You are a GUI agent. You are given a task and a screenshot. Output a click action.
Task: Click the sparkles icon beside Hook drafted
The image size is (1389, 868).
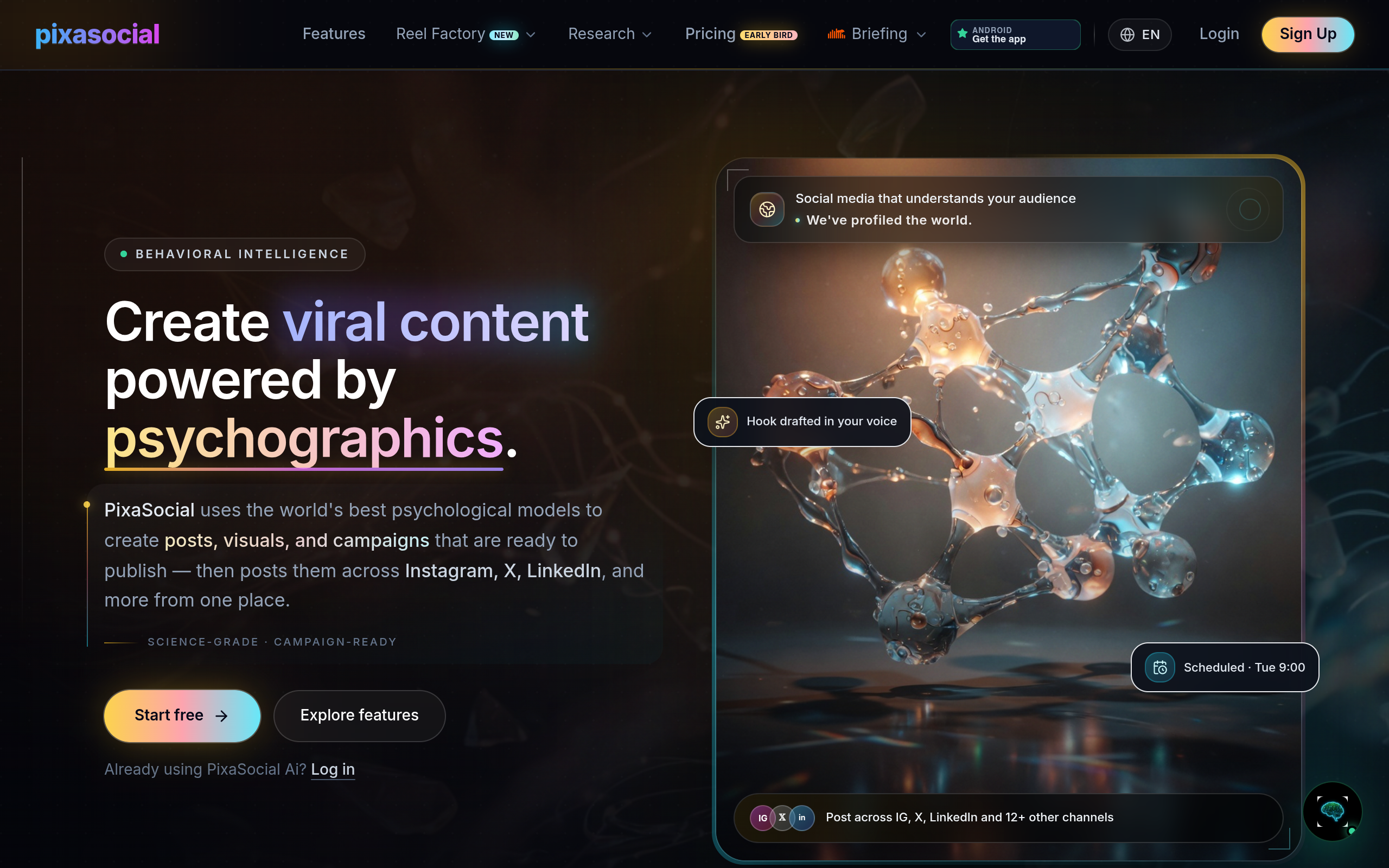[722, 422]
